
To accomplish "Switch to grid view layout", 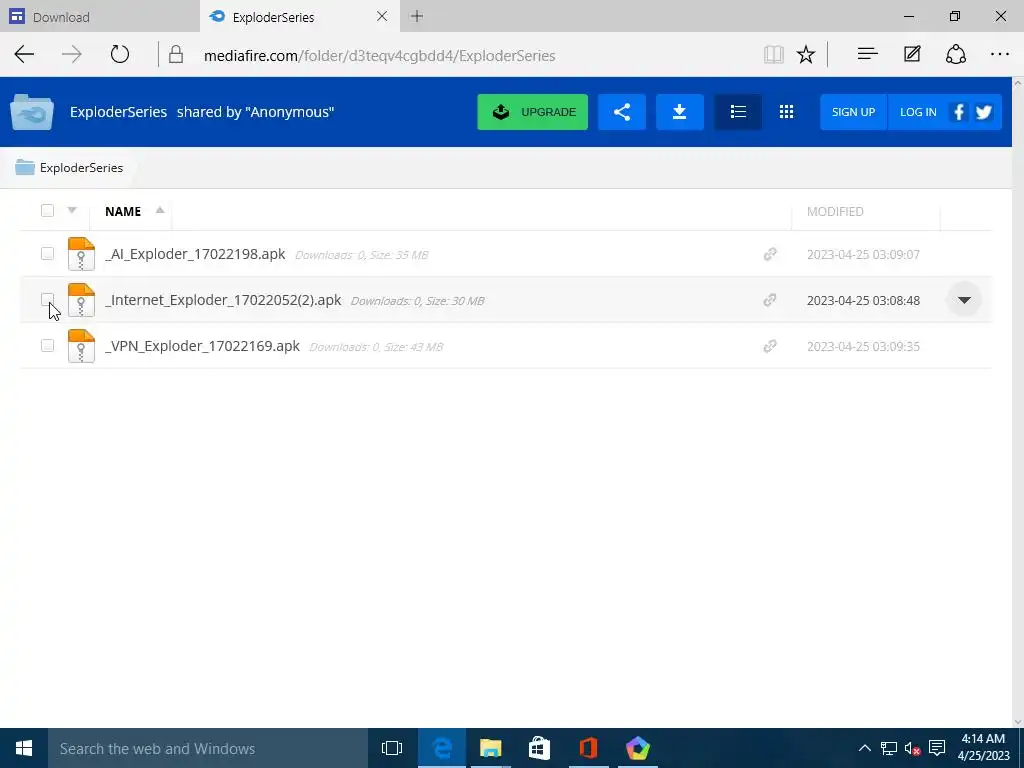I will pos(786,112).
